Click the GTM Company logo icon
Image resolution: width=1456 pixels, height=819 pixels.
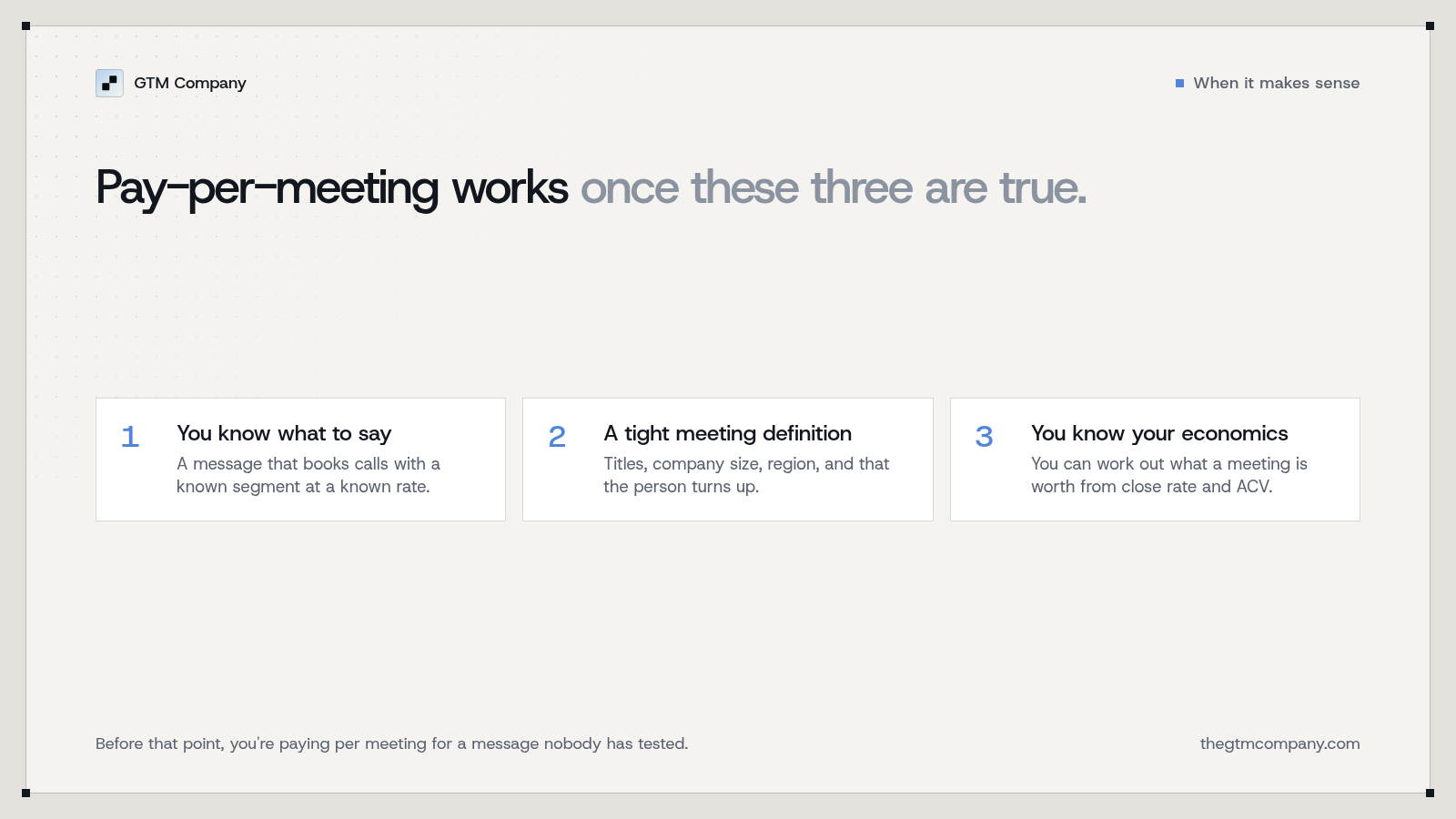point(109,83)
